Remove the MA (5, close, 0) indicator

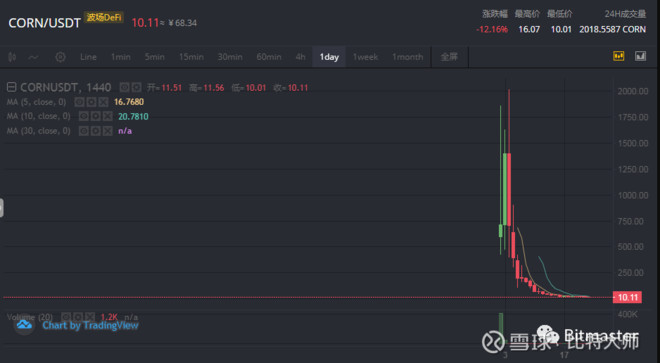[x=104, y=102]
